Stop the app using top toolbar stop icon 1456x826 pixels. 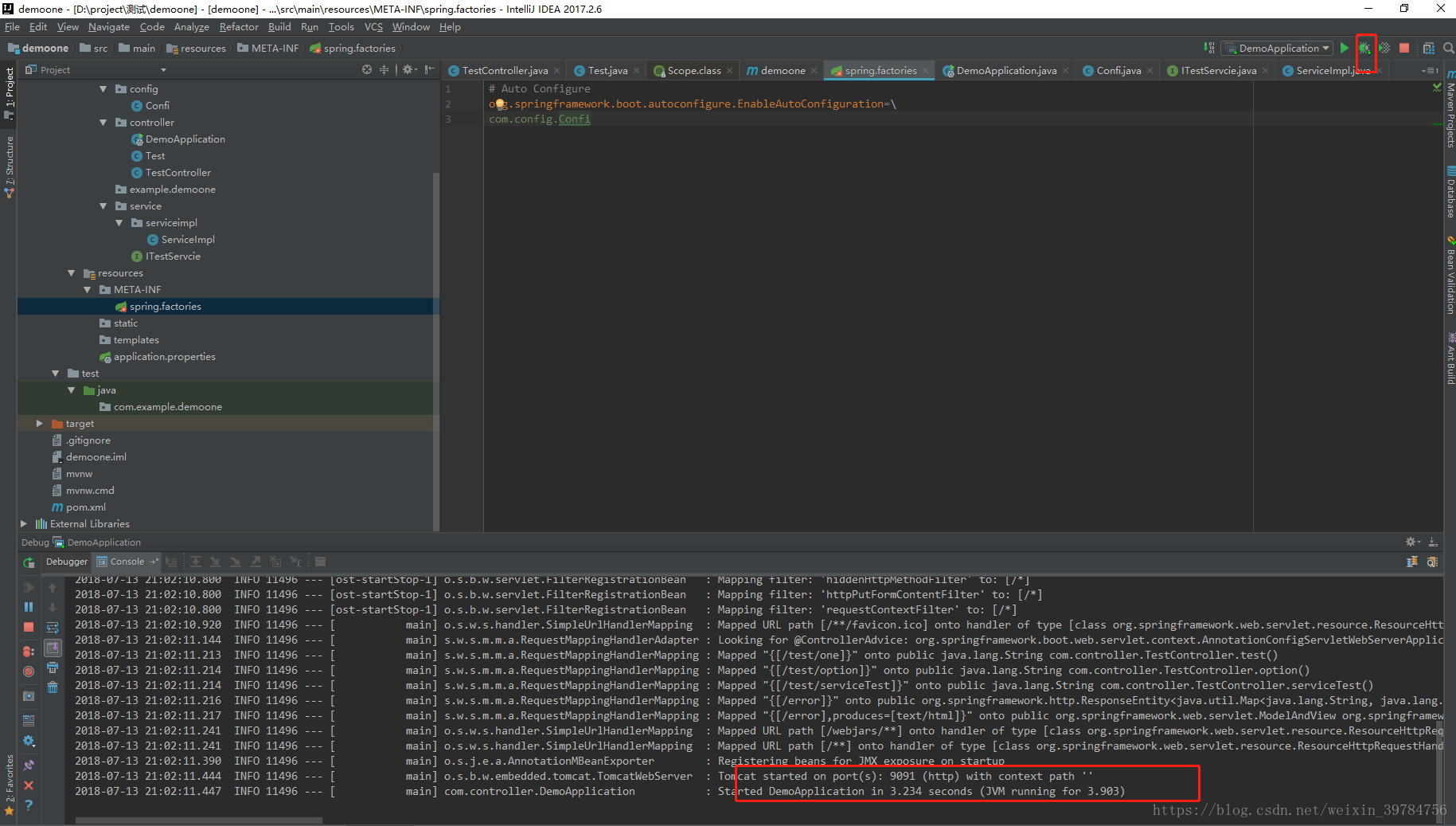1404,48
